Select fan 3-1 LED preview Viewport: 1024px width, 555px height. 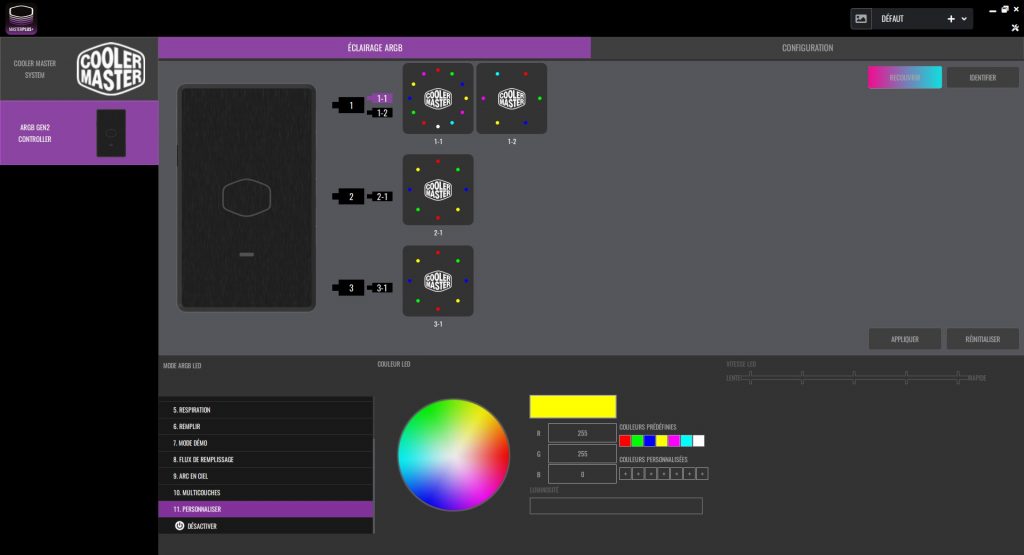[x=438, y=281]
